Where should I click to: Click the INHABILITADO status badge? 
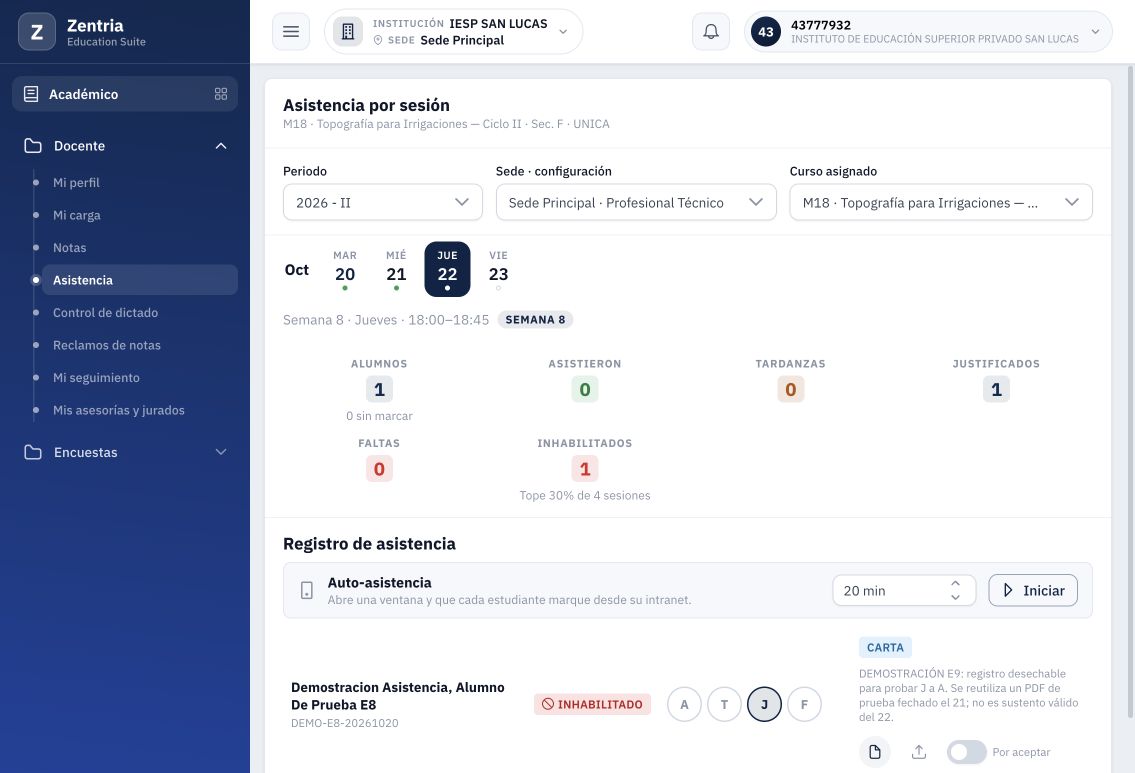[592, 704]
